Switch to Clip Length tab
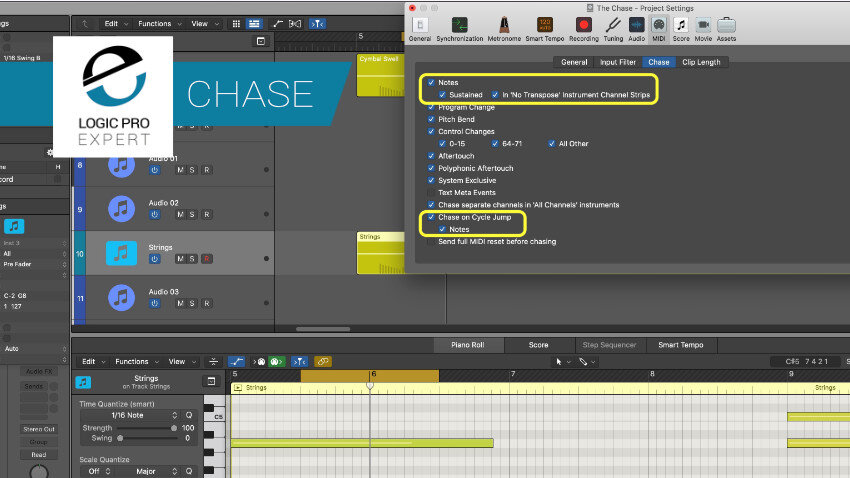This screenshot has height=478, width=850. [701, 62]
